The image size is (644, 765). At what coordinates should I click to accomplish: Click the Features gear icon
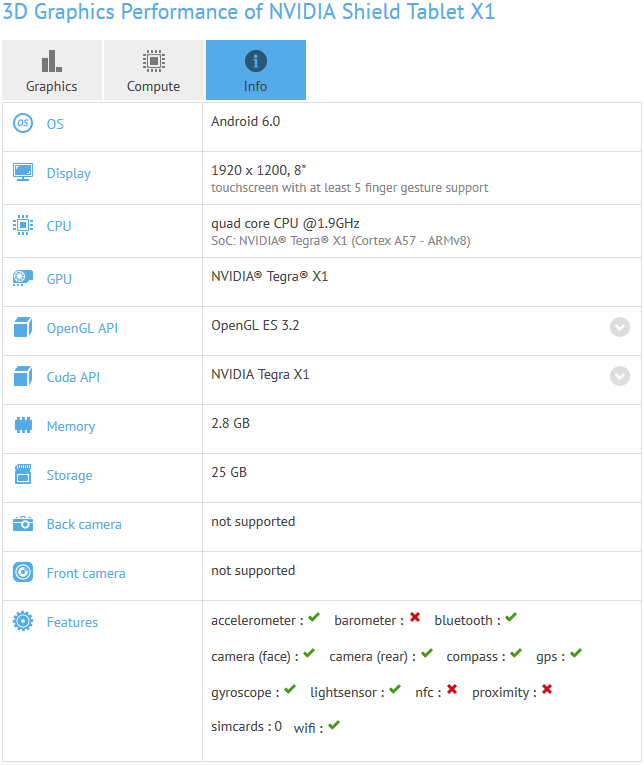23,622
